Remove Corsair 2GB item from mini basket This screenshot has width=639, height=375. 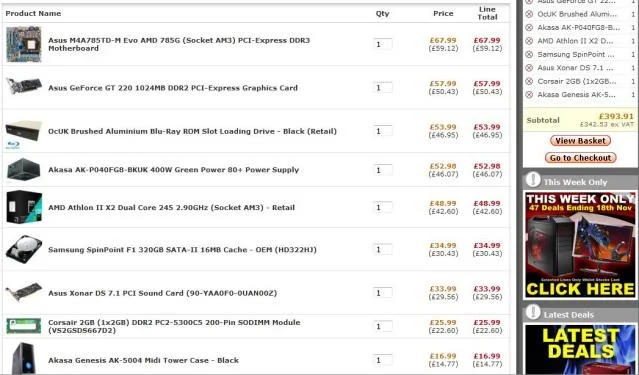point(529,82)
